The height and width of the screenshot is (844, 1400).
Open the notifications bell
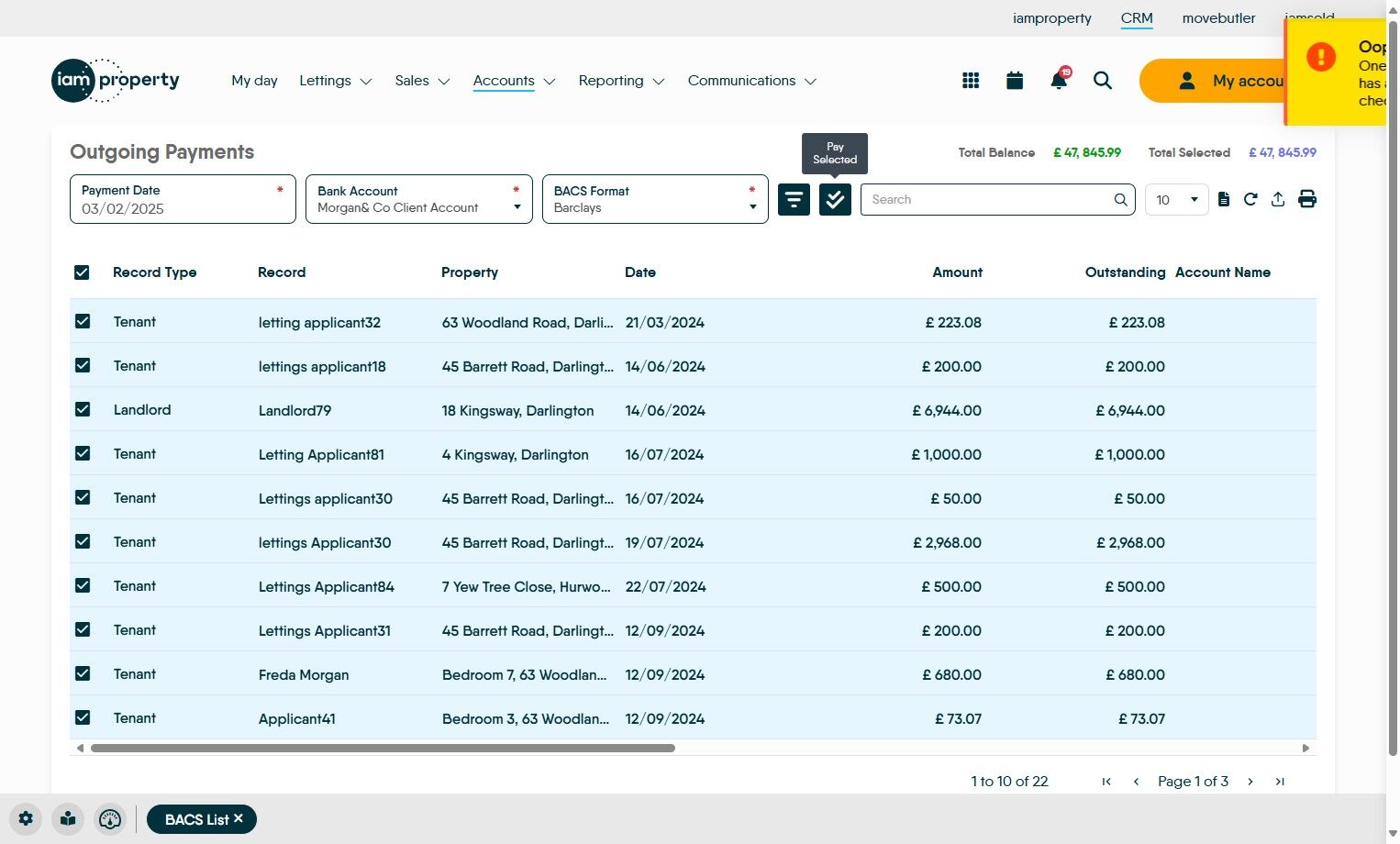pos(1059,81)
